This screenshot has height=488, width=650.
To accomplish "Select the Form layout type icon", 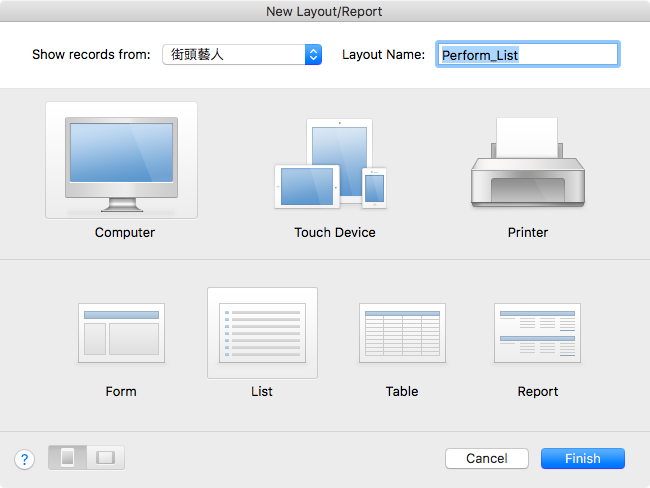I will [x=121, y=333].
